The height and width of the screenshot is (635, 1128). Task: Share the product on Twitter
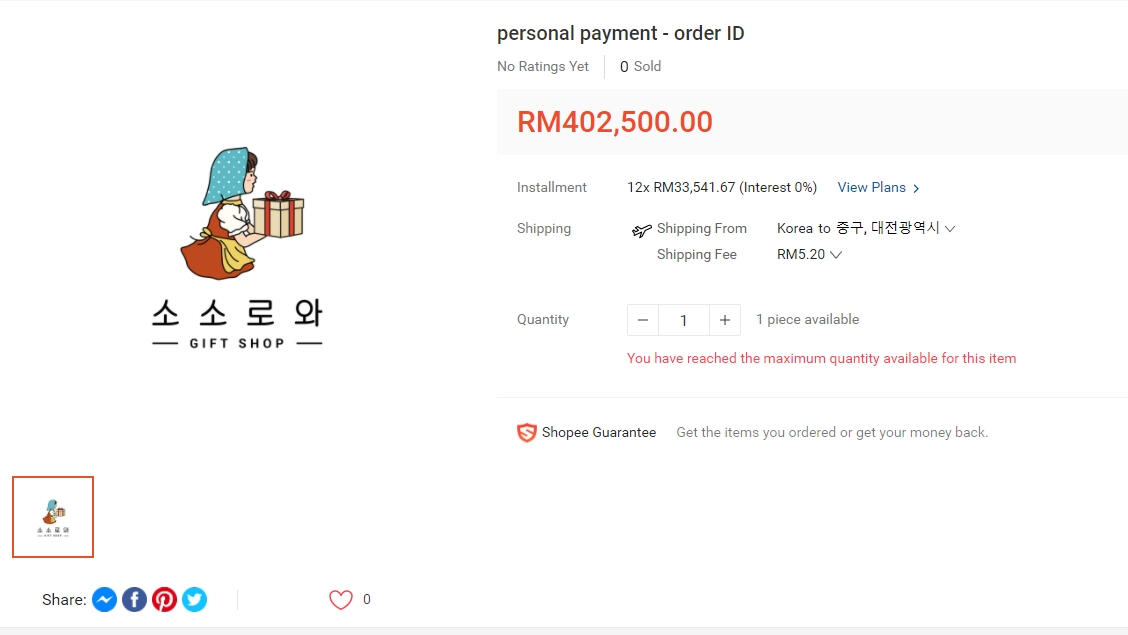point(195,599)
